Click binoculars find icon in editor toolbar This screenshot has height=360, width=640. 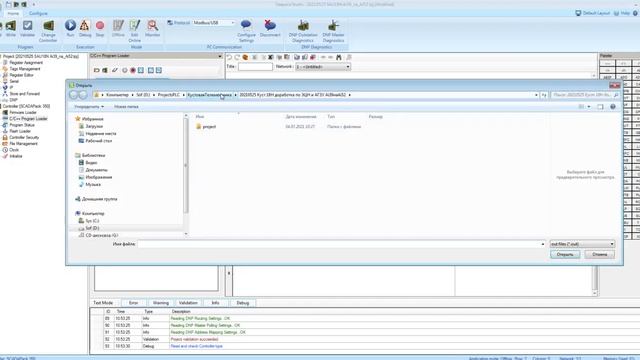338,58
